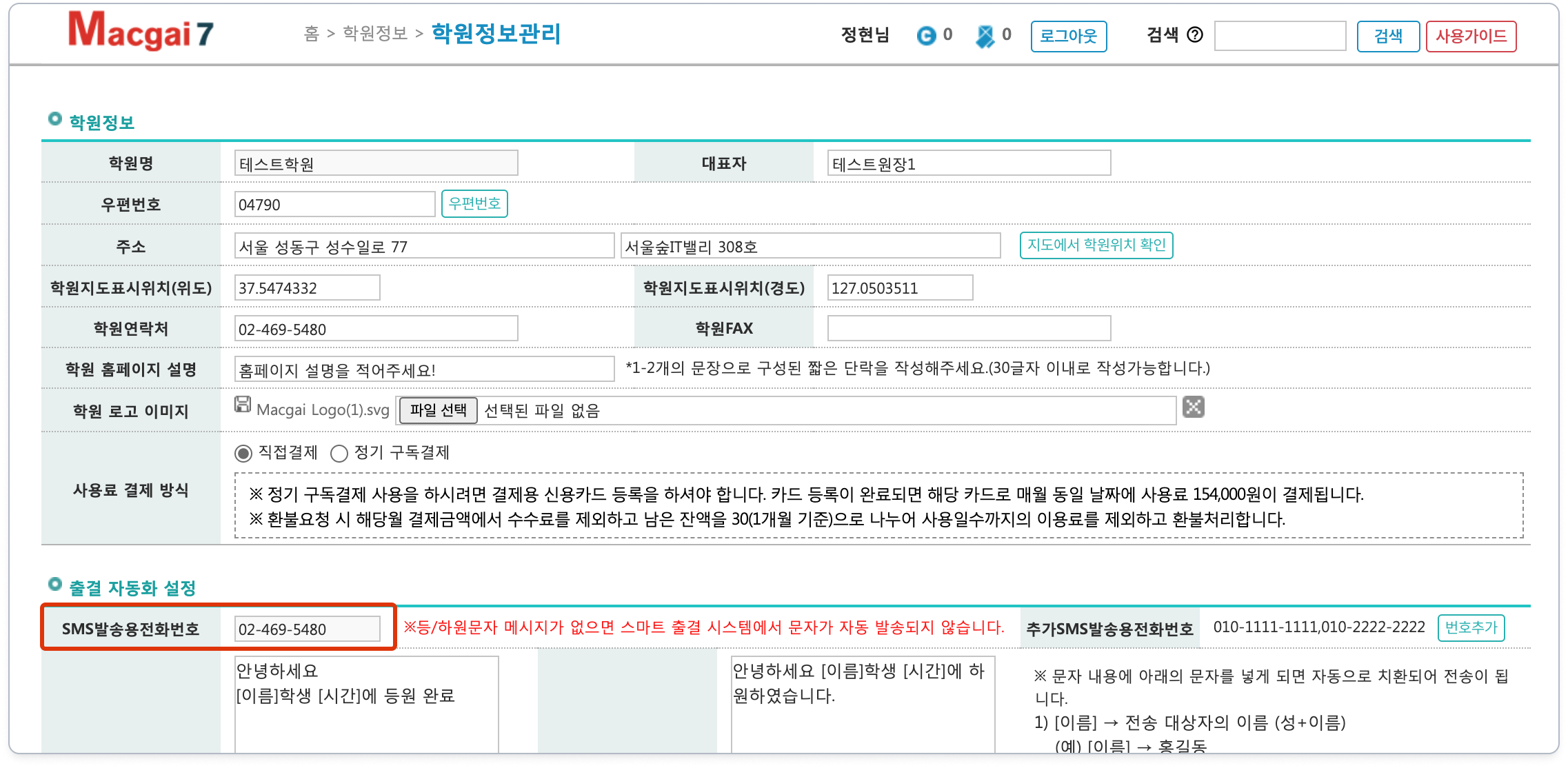This screenshot has height=768, width=1568.
Task: Click 지도에서 학원위치 확인 button
Action: click(x=1096, y=245)
